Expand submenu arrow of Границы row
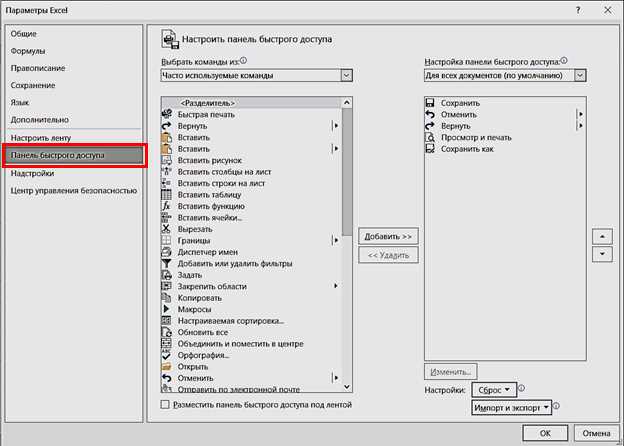 pos(335,241)
